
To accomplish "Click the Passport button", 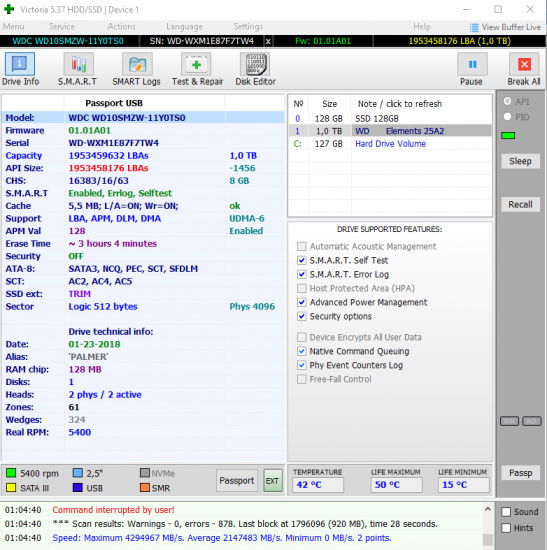I will pyautogui.click(x=237, y=481).
